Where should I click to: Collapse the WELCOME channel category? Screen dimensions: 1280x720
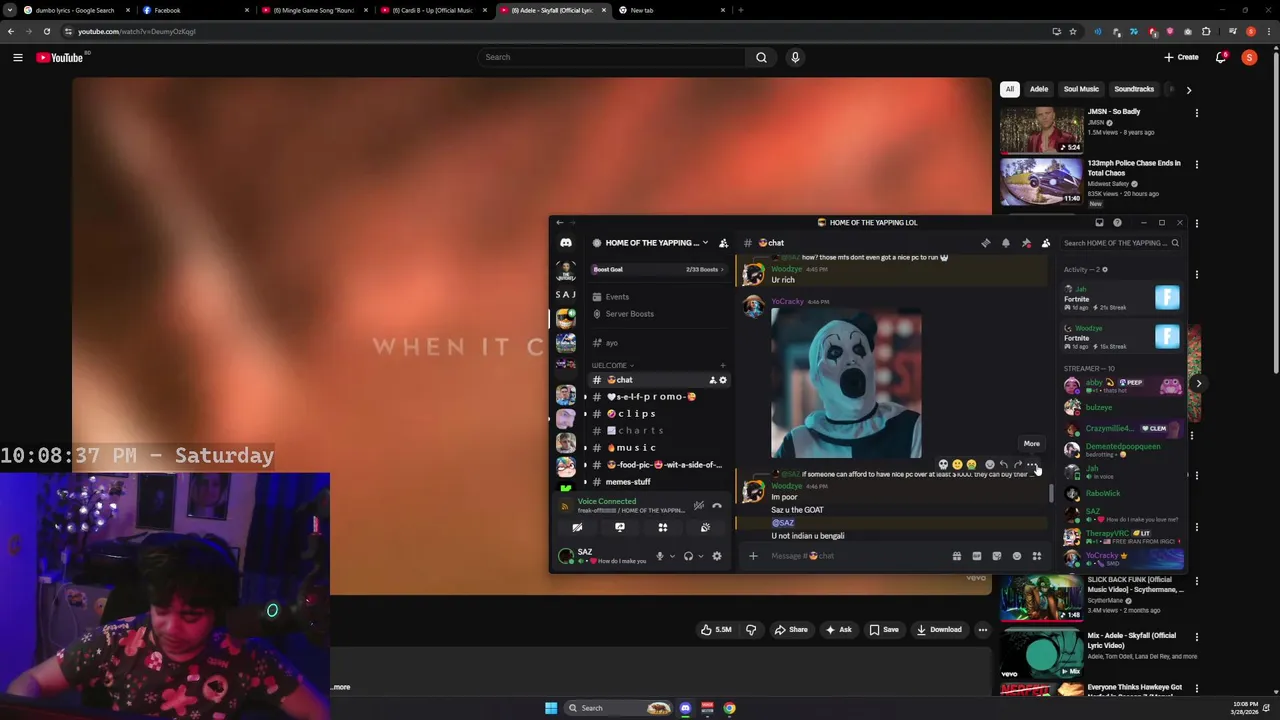(x=613, y=365)
